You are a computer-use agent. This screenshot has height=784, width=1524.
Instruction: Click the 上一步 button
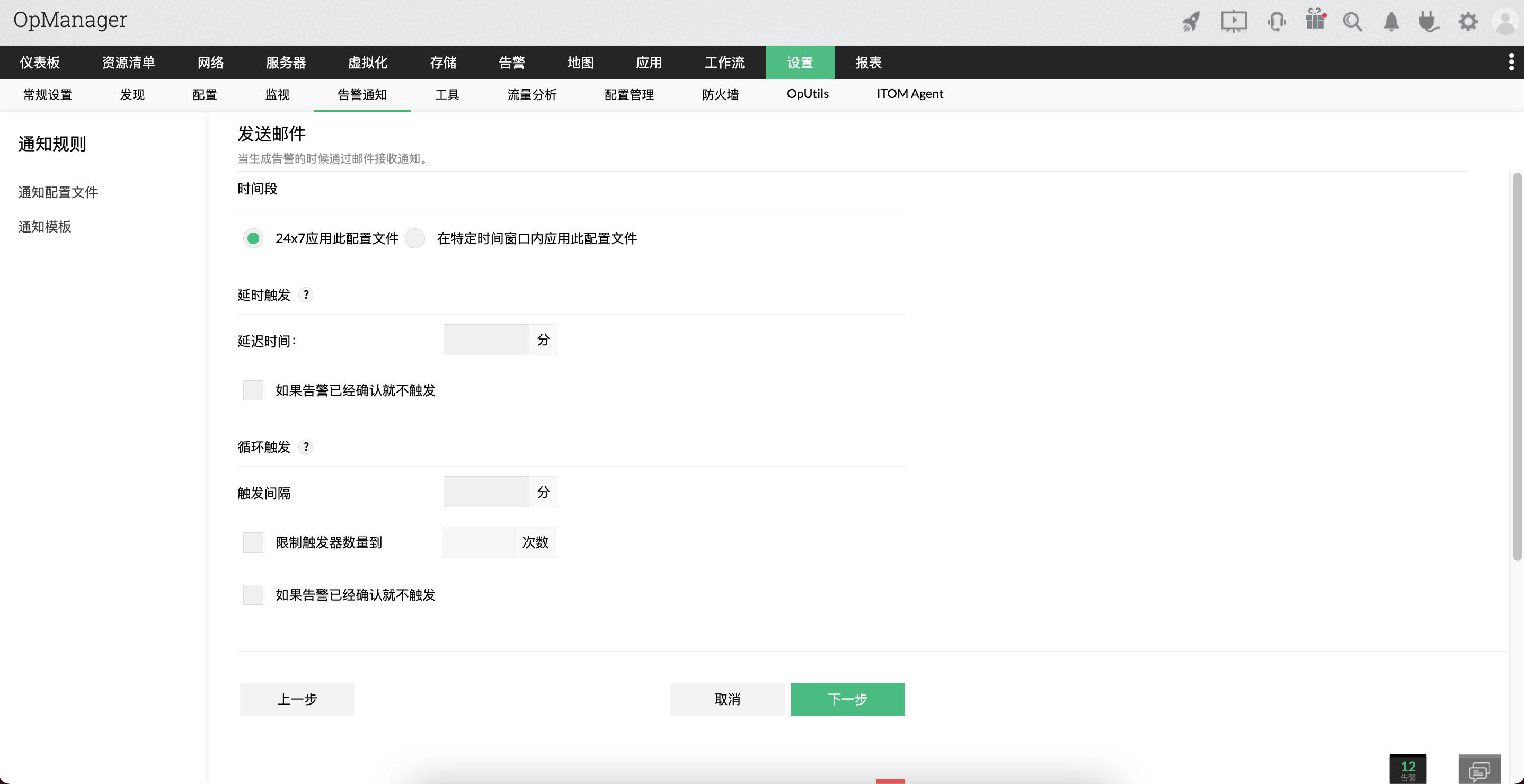297,699
